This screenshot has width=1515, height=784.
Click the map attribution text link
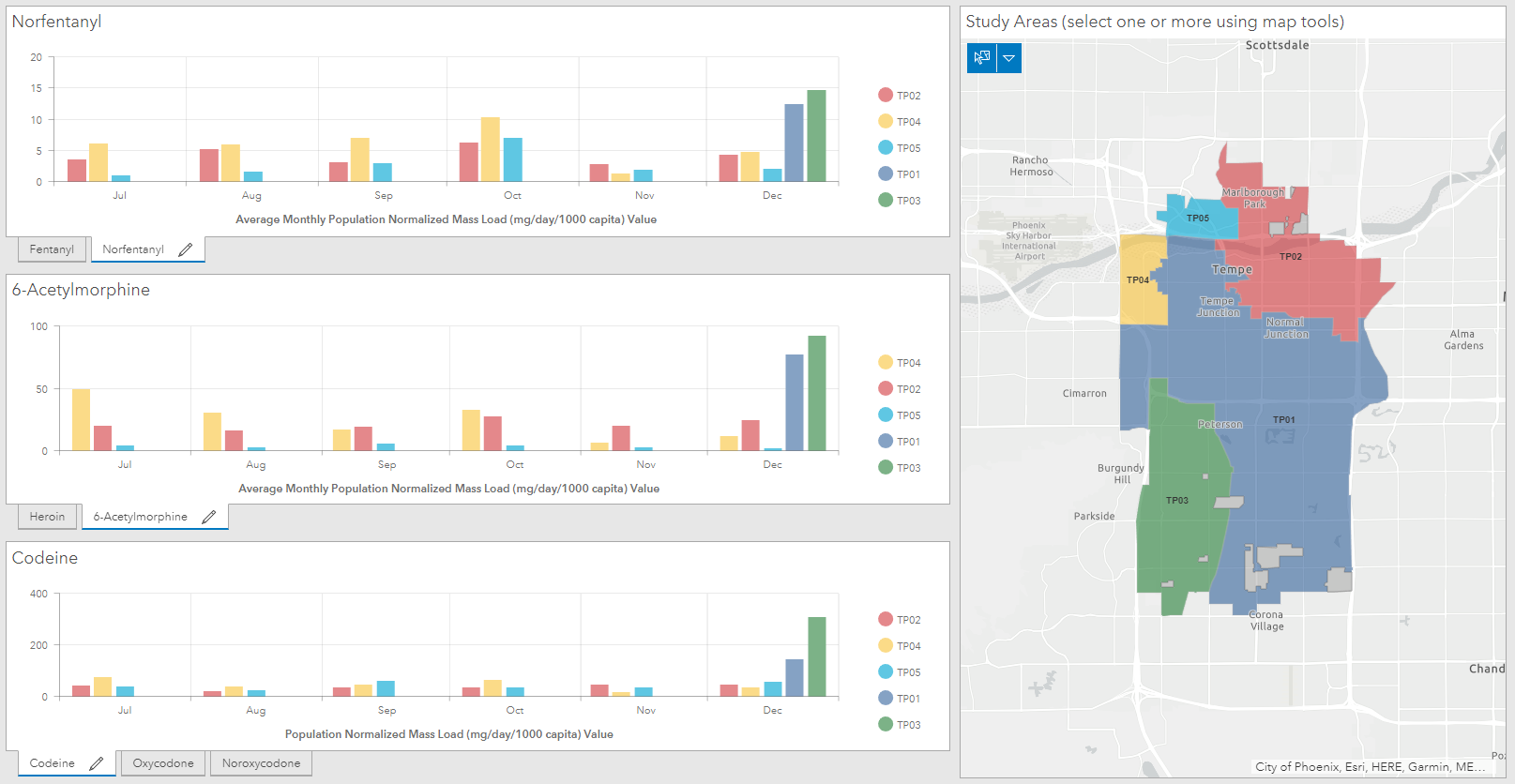coord(1370,767)
